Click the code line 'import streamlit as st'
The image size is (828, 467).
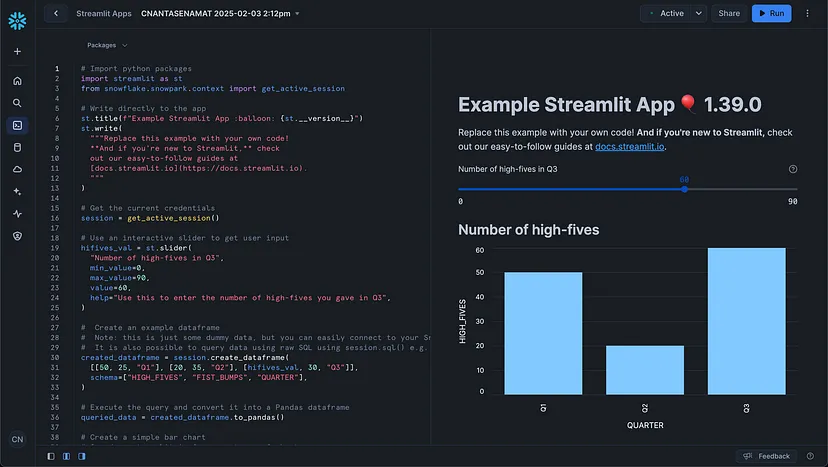pos(131,79)
